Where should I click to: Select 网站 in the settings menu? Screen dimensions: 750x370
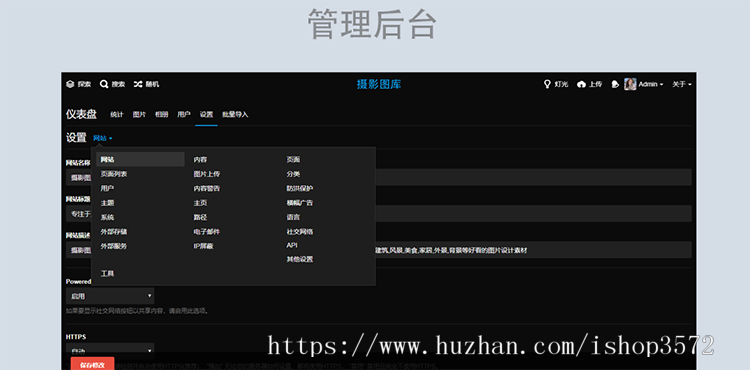[140, 159]
